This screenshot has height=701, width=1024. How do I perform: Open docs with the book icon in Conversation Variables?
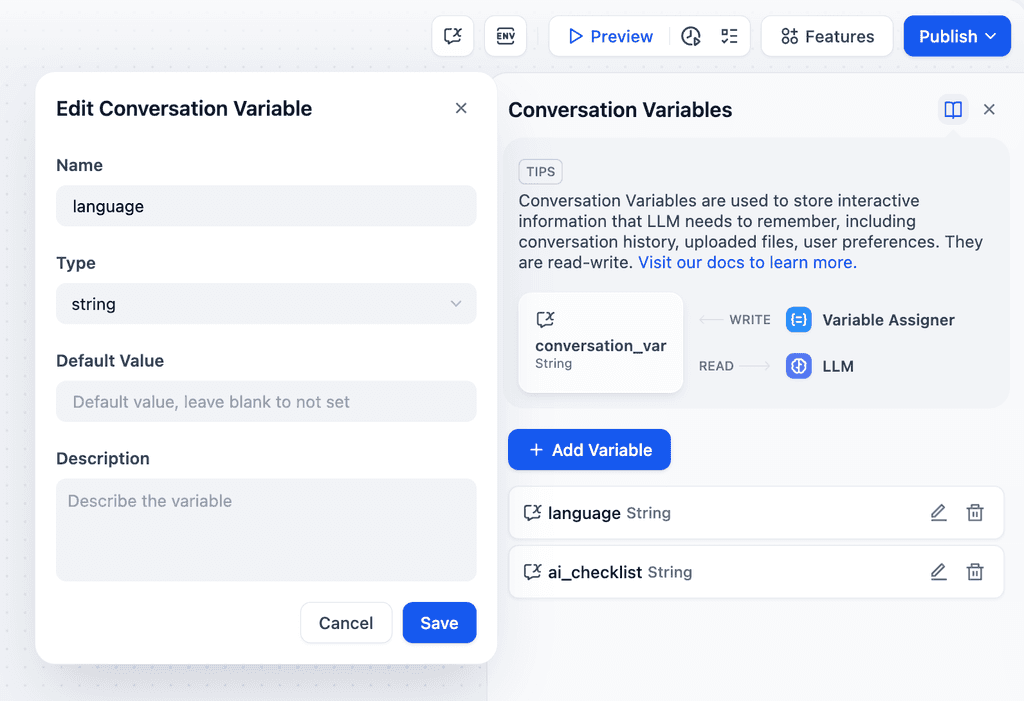(952, 109)
